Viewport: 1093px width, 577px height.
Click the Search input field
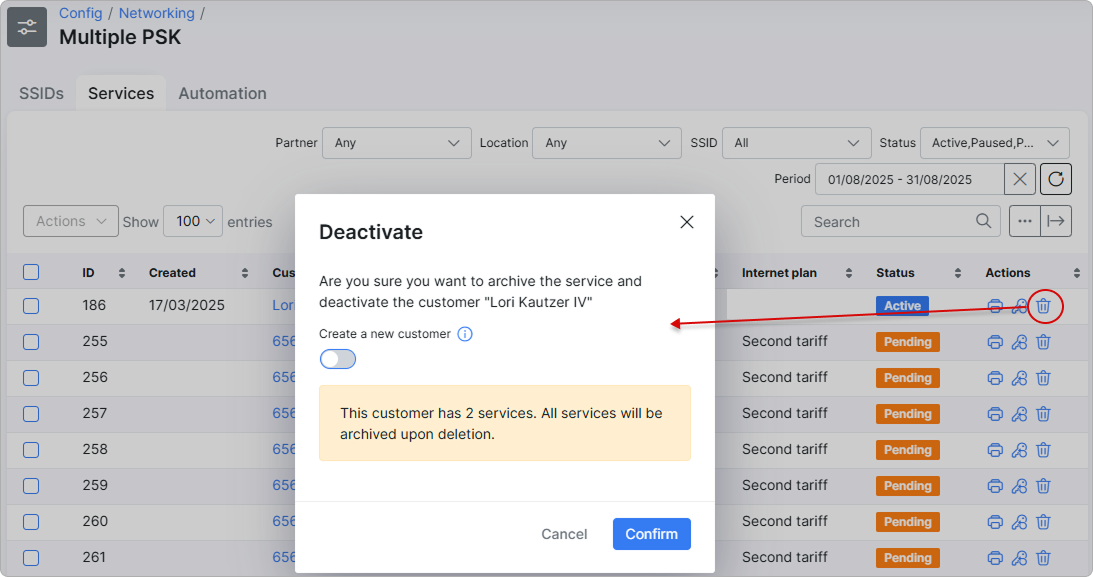click(888, 222)
